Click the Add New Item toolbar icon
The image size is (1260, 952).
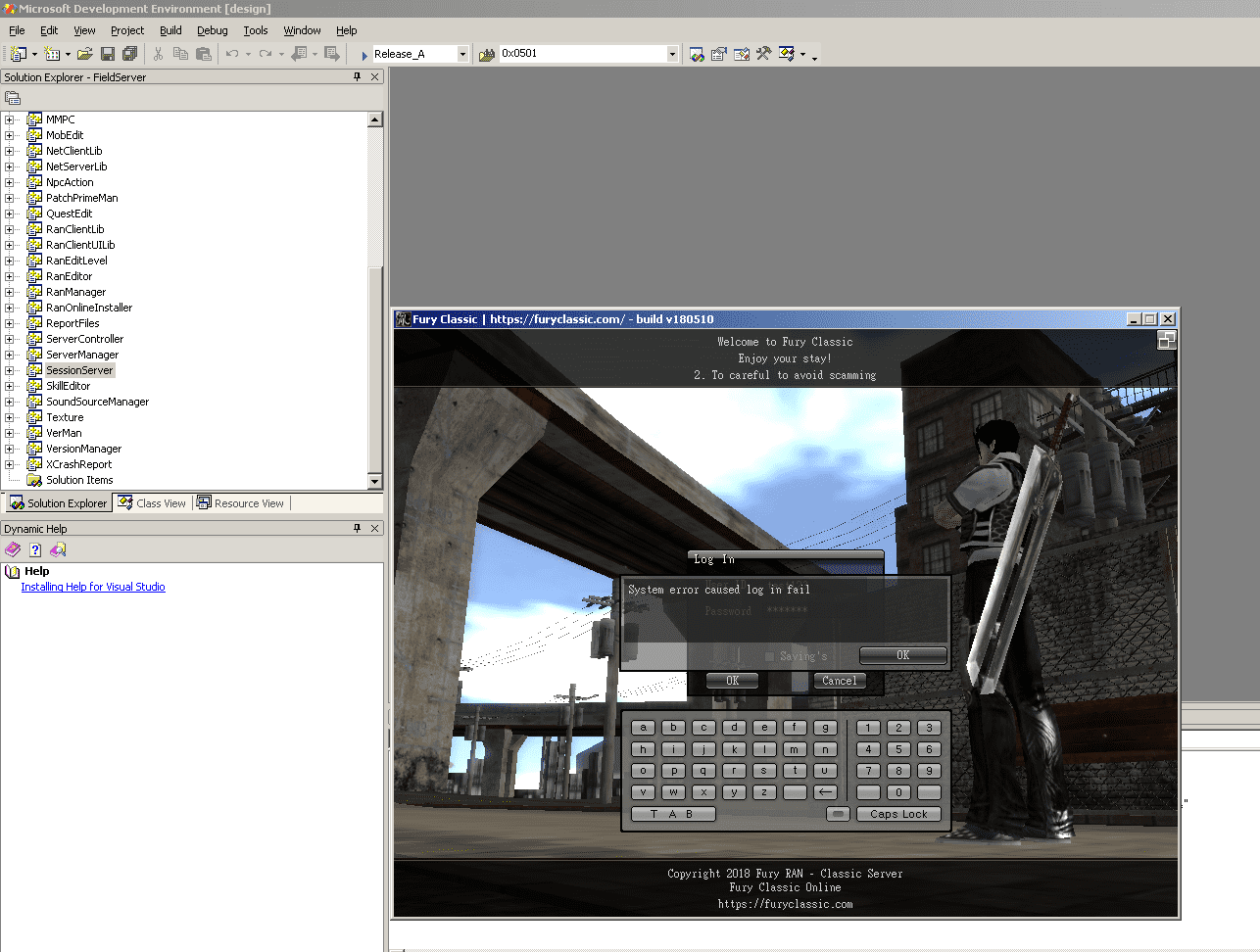(x=52, y=54)
